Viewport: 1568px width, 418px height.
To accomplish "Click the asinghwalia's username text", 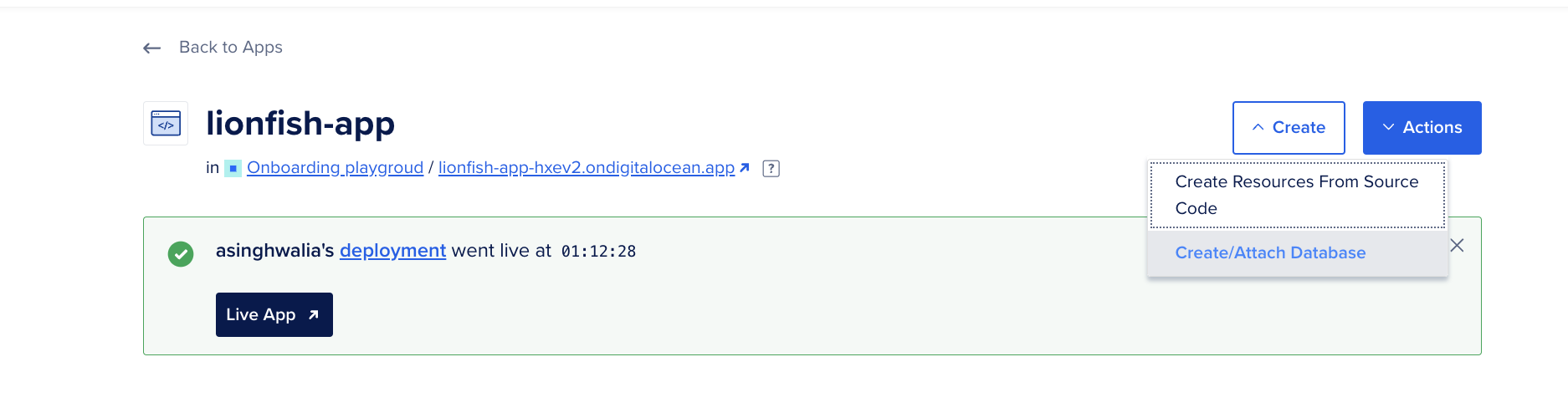I will 274,251.
